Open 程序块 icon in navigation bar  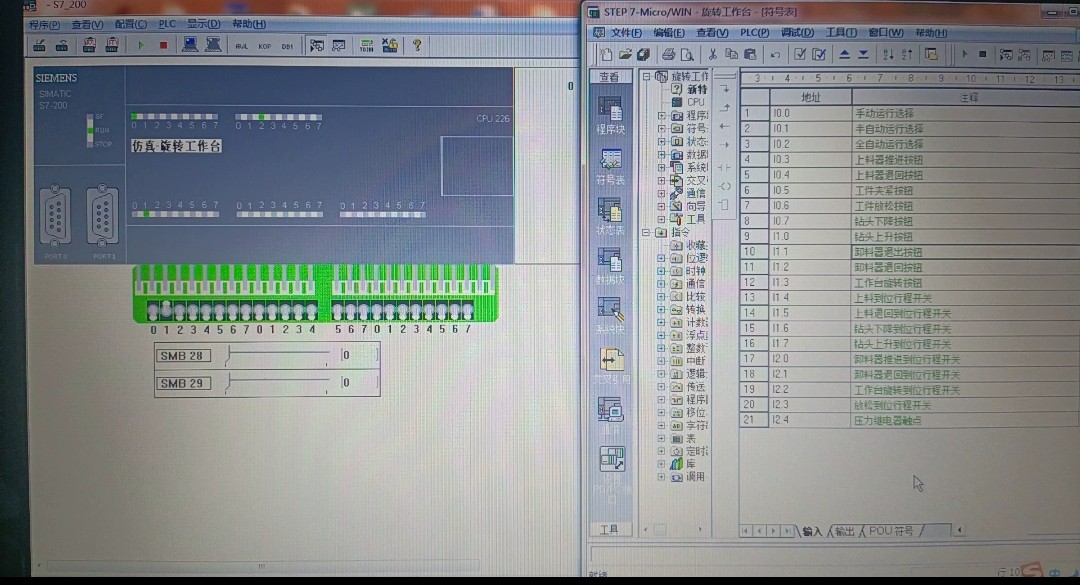pos(610,116)
